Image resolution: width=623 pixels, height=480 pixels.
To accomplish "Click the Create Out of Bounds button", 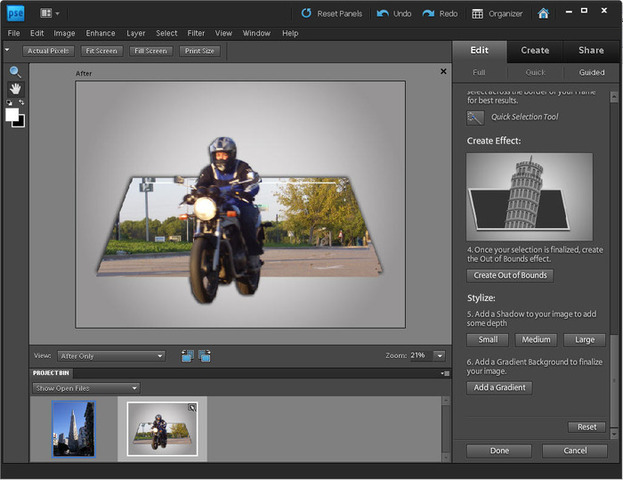I will (510, 275).
